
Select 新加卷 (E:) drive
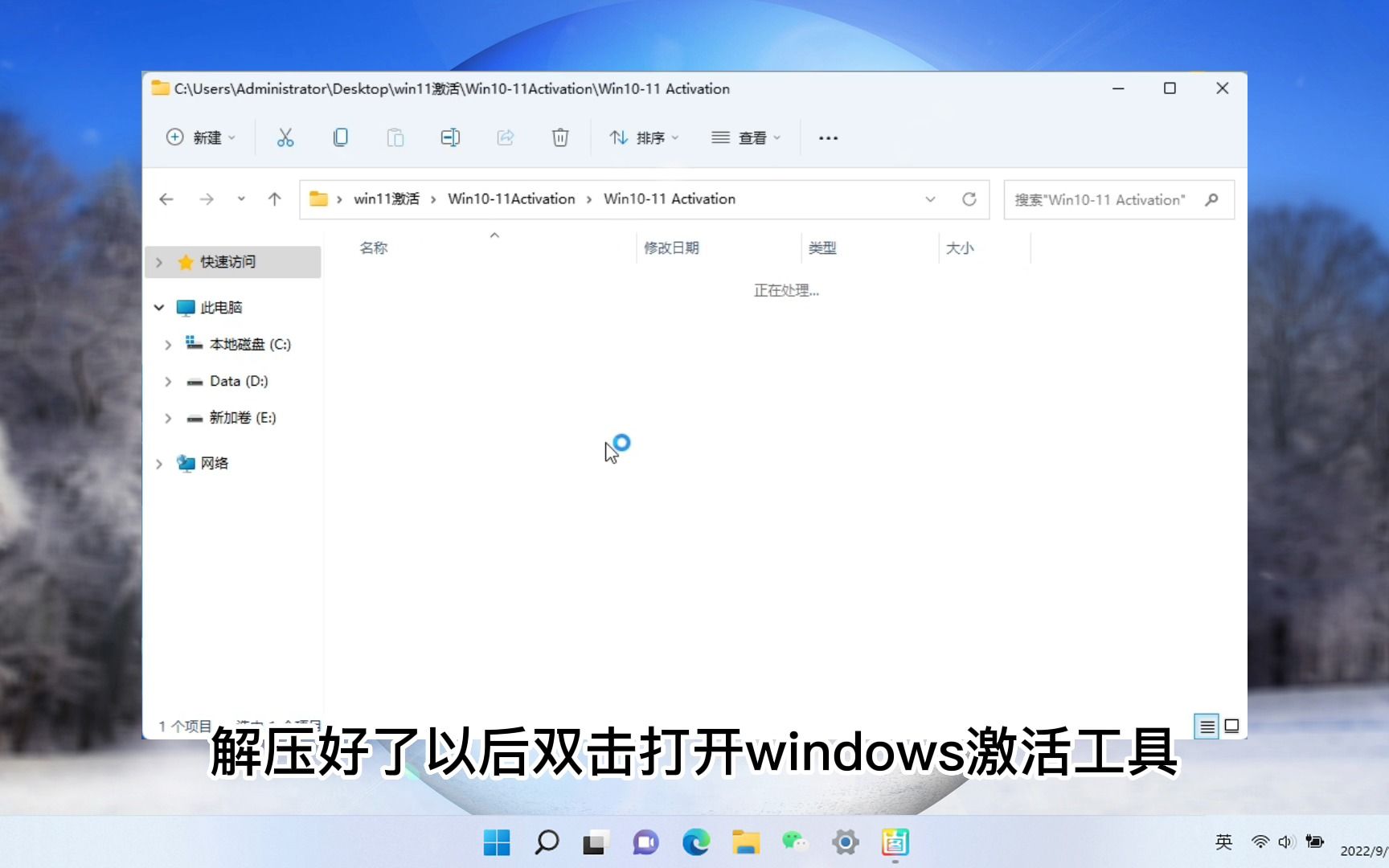point(243,418)
